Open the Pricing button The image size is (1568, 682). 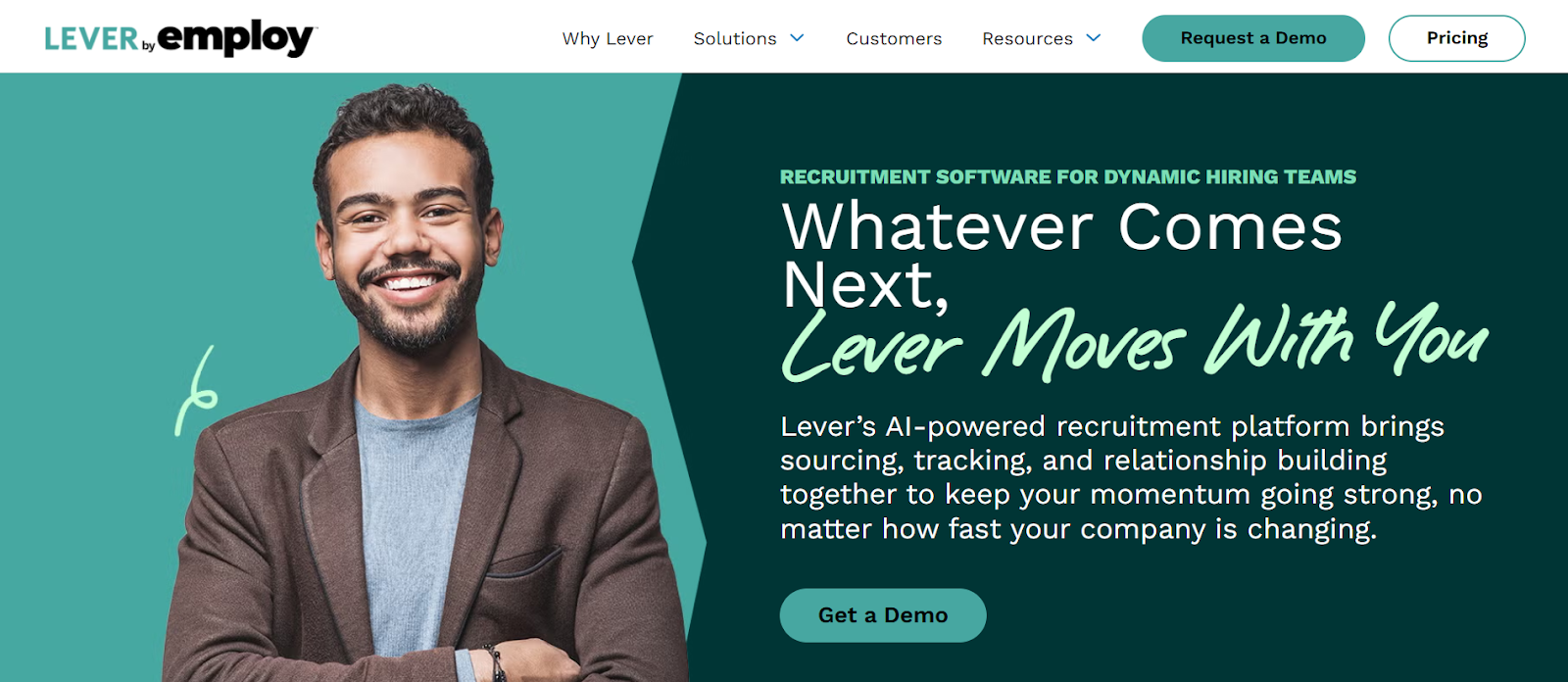[1457, 38]
